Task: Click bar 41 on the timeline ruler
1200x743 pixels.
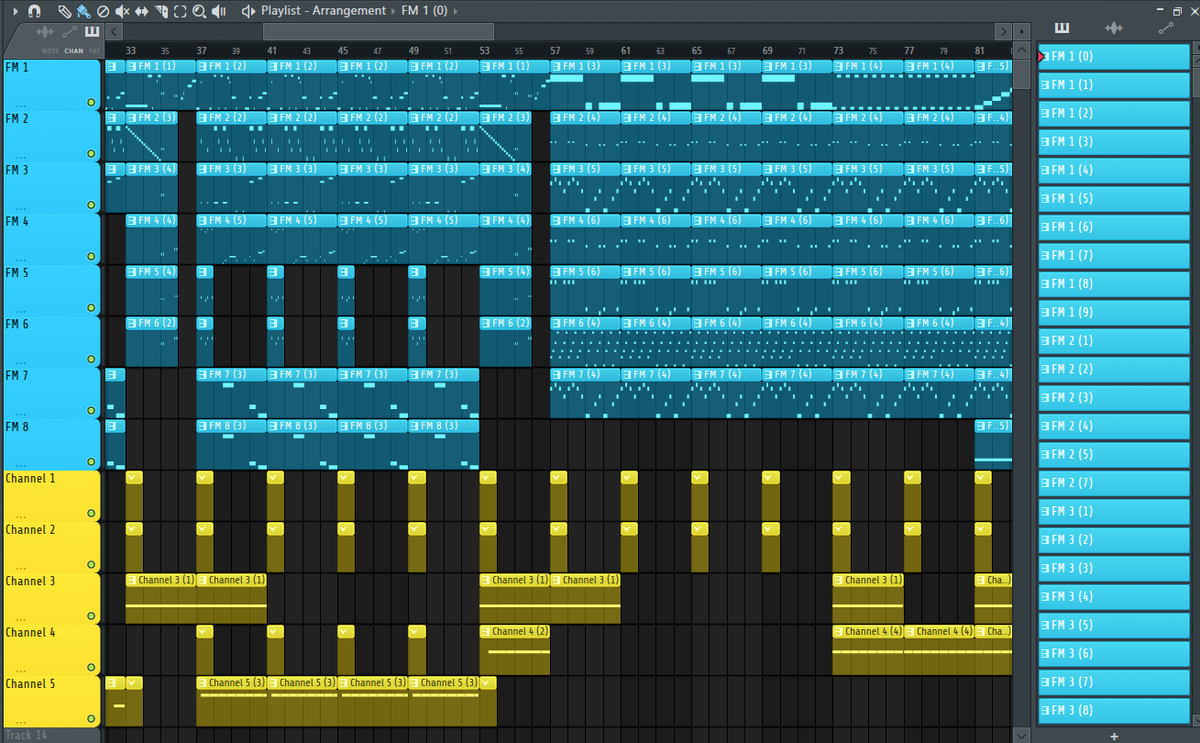Action: point(272,50)
